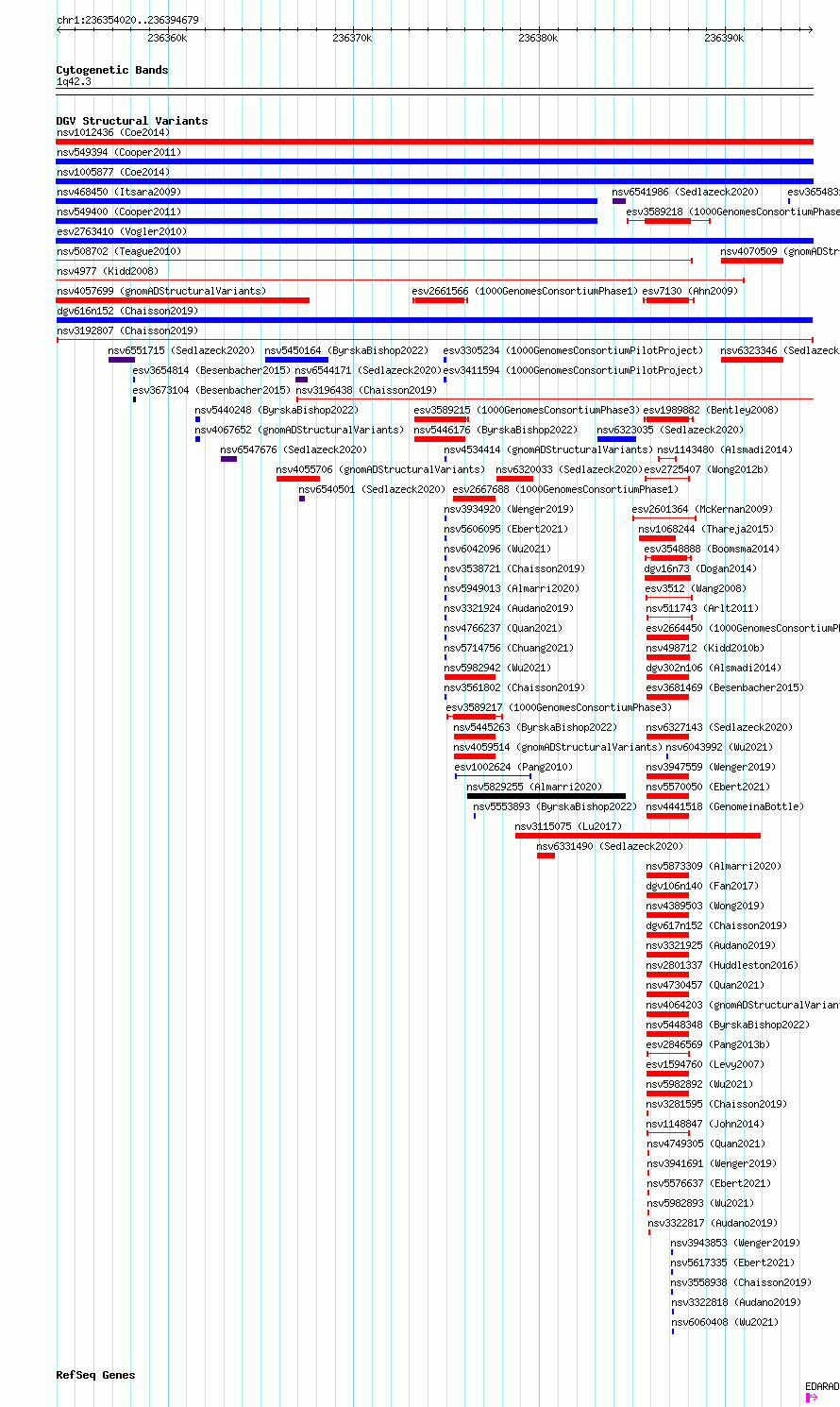Screen dimensions: 840x1407
Task: Click the nsv6323346 red variant bar
Action: (752, 360)
